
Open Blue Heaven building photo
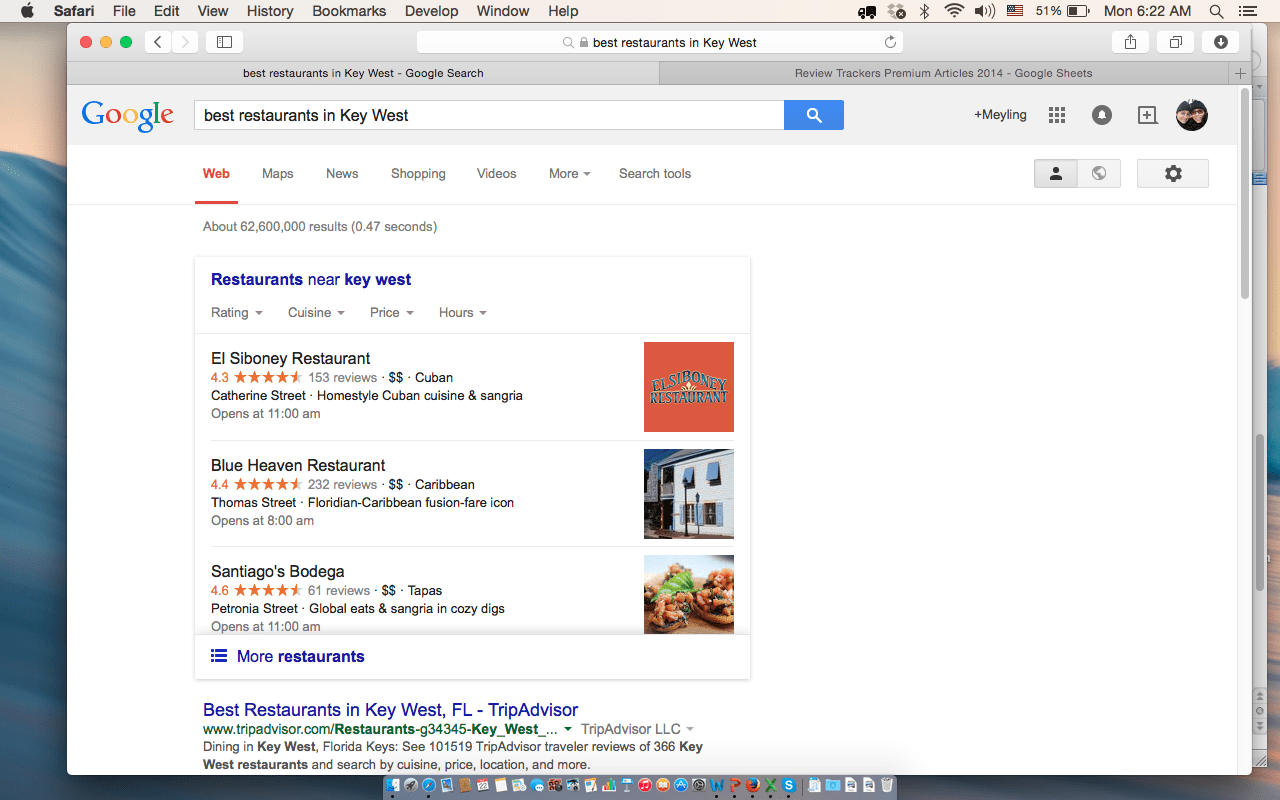tap(689, 494)
